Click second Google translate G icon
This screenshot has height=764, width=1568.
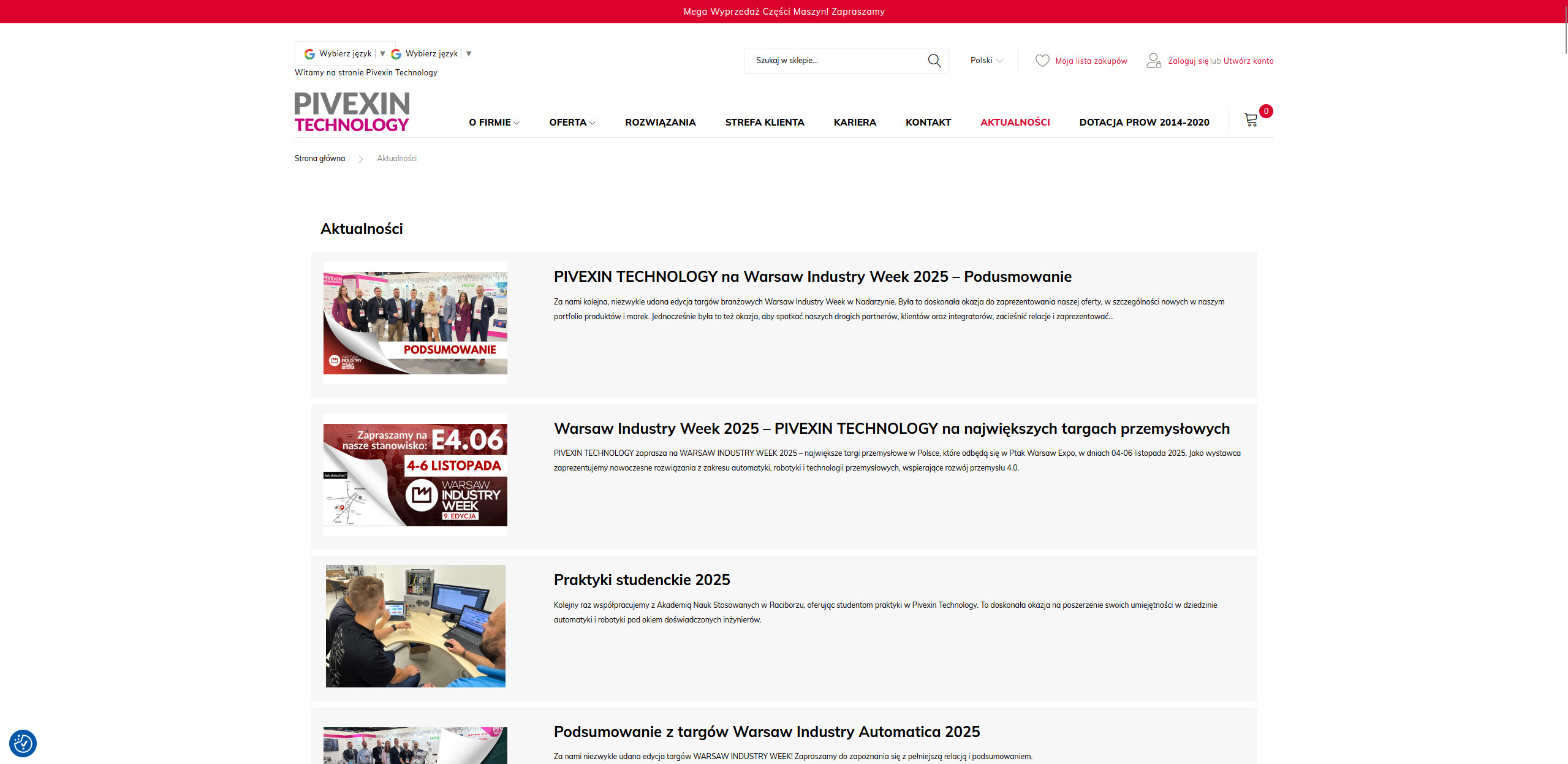click(396, 54)
